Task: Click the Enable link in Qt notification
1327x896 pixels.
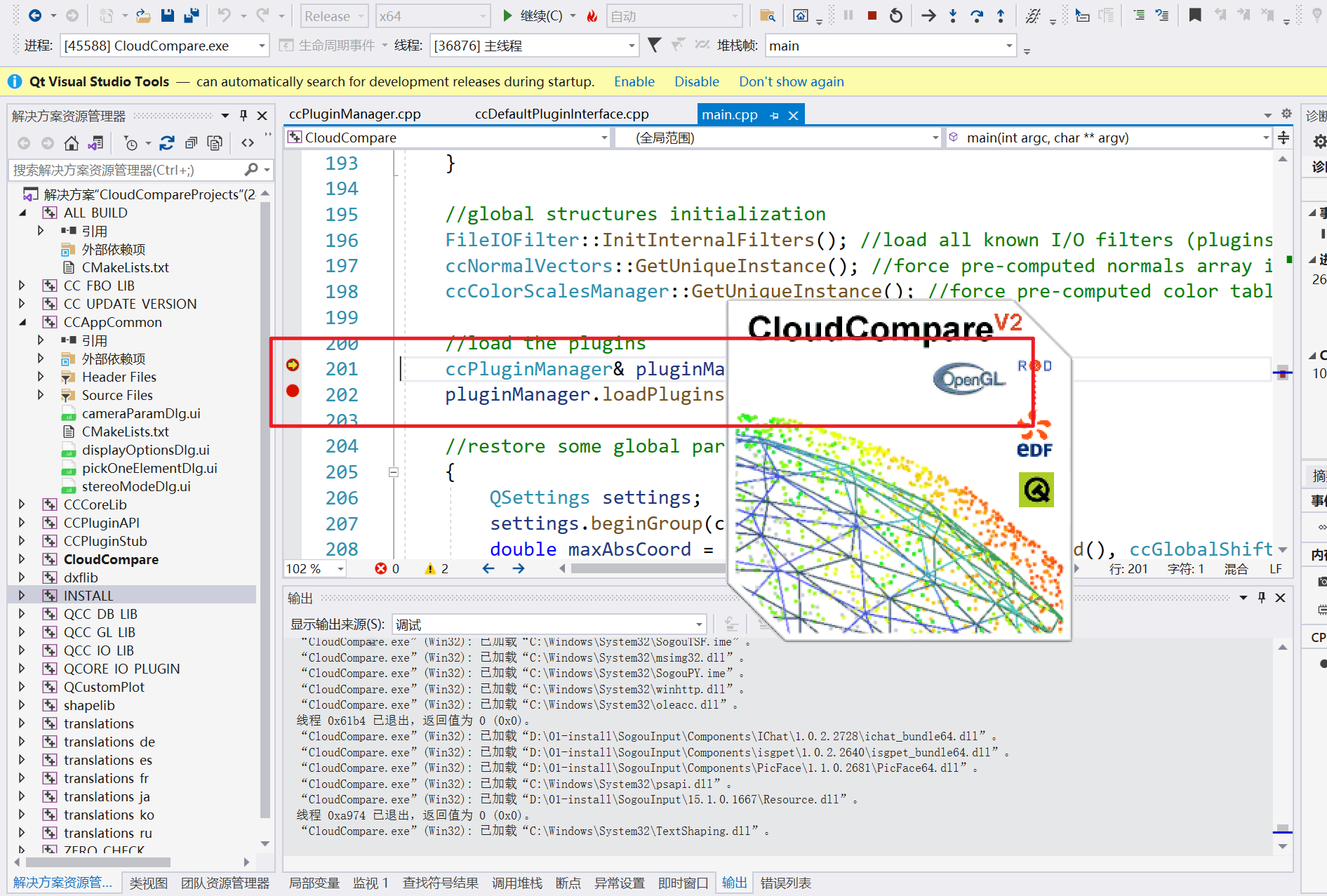Action: point(634,81)
